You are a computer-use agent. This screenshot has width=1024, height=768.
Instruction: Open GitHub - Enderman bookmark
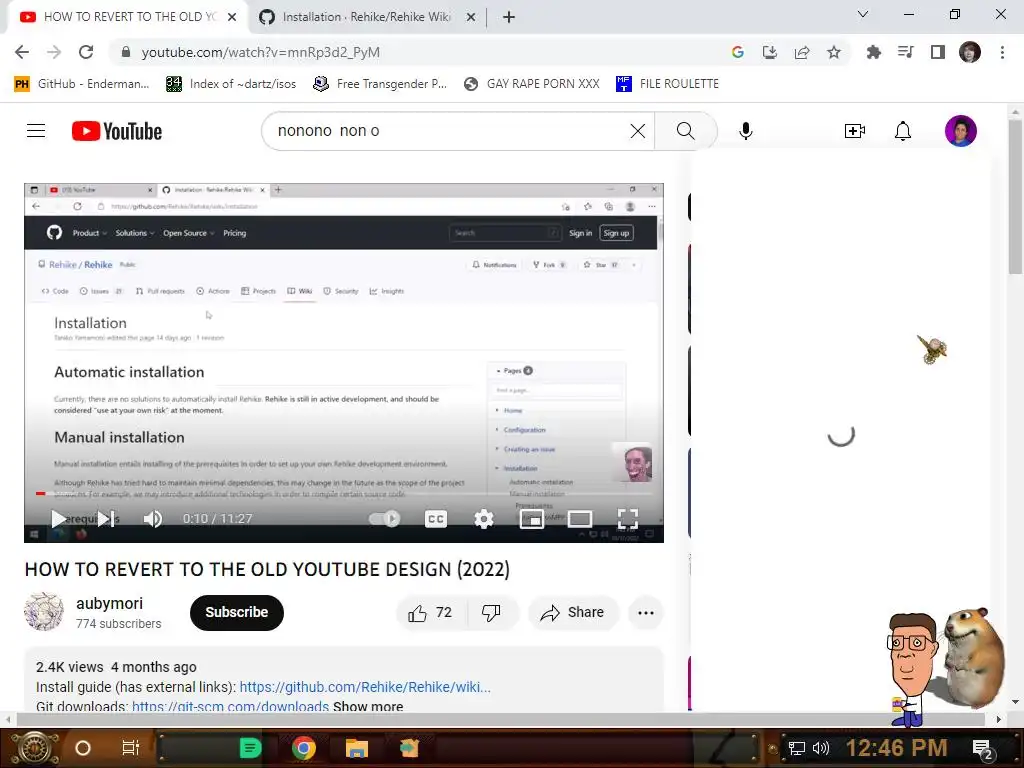pyautogui.click(x=82, y=84)
